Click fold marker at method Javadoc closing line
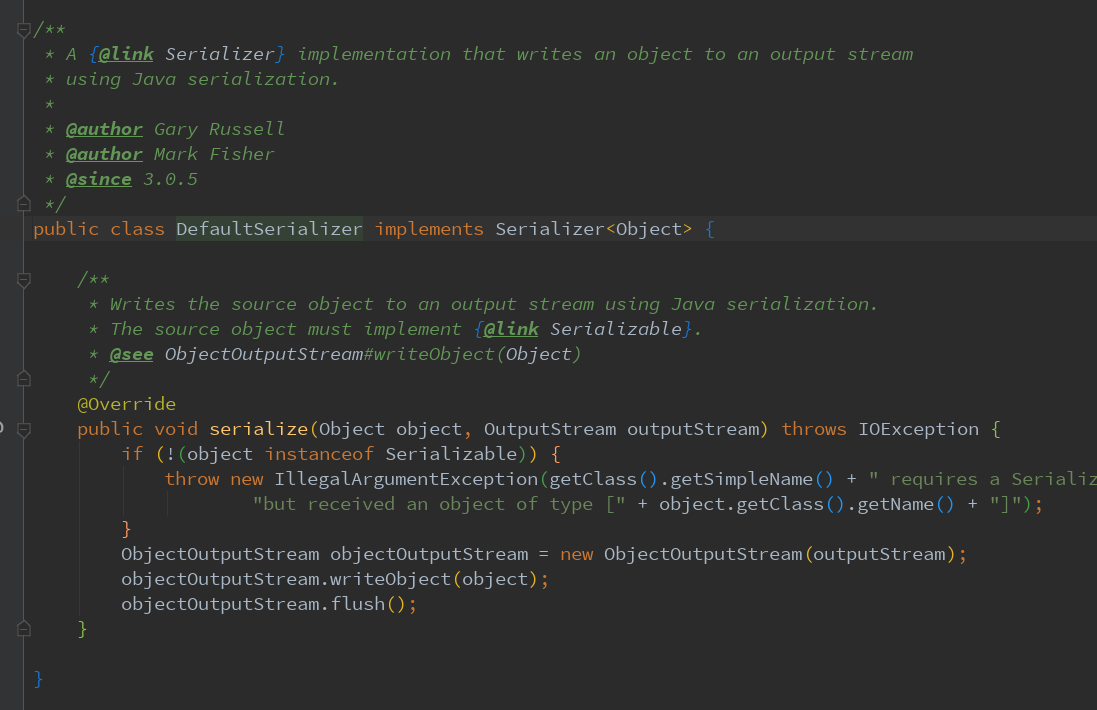1097x710 pixels. click(24, 379)
